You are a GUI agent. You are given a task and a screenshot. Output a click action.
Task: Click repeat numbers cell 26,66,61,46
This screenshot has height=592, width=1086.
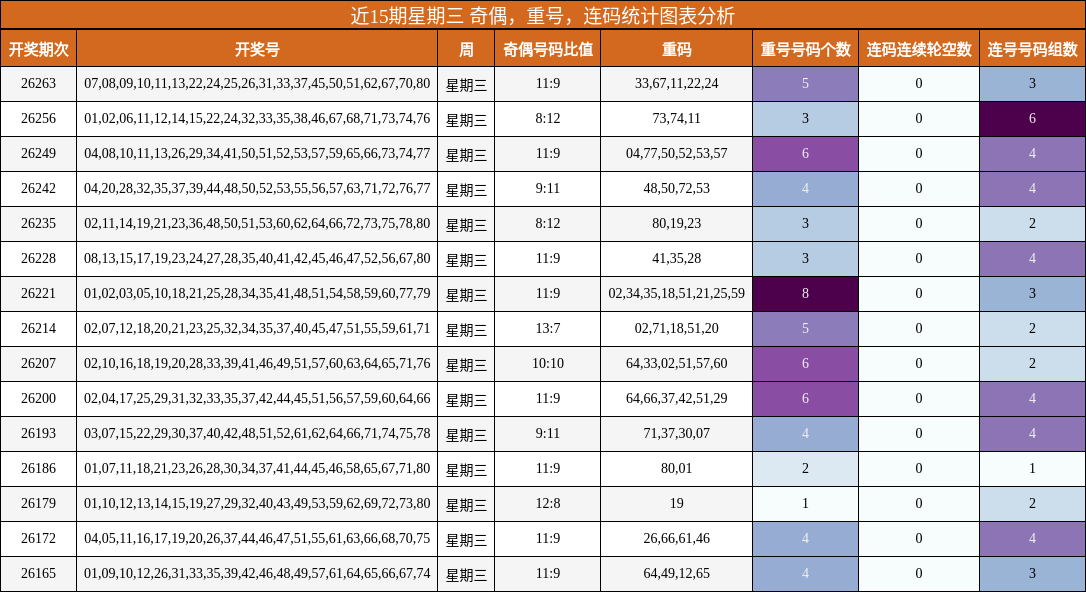click(x=677, y=538)
